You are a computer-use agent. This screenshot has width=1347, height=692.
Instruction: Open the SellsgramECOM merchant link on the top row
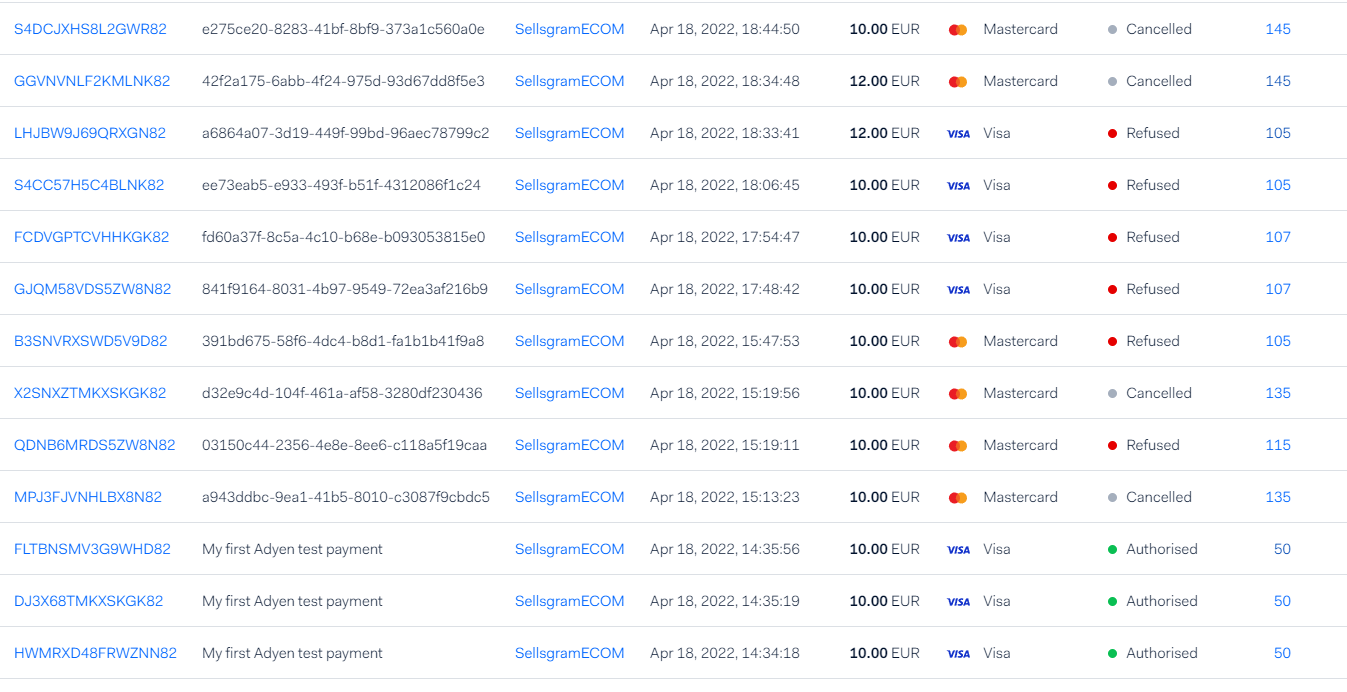[x=569, y=29]
